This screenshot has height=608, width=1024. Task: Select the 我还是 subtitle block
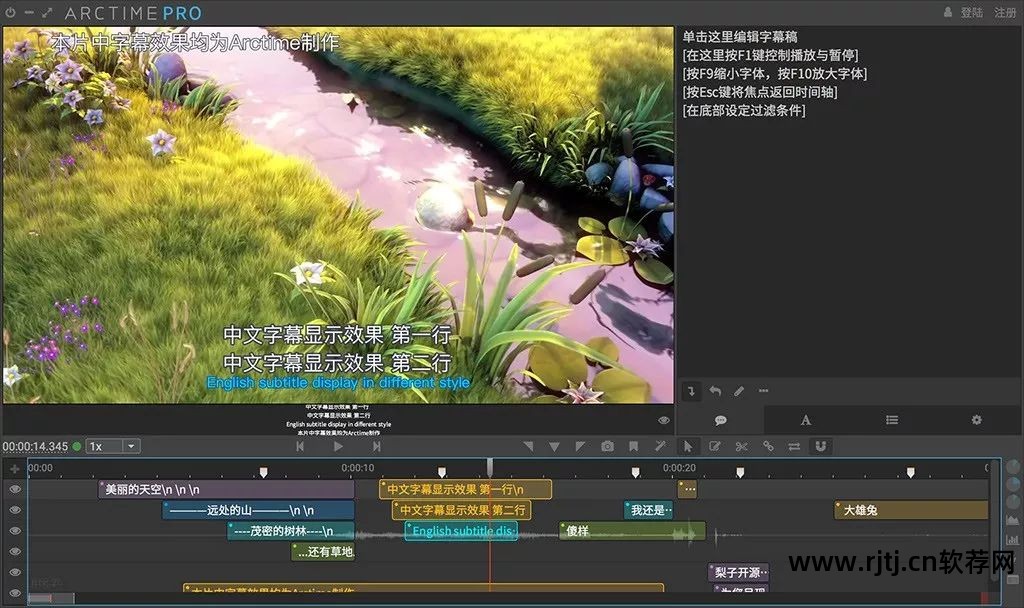tap(649, 510)
